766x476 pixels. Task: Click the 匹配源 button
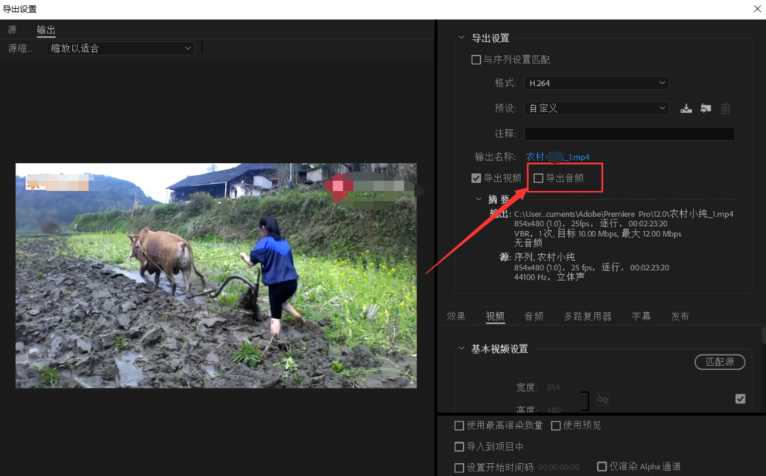[x=720, y=362]
